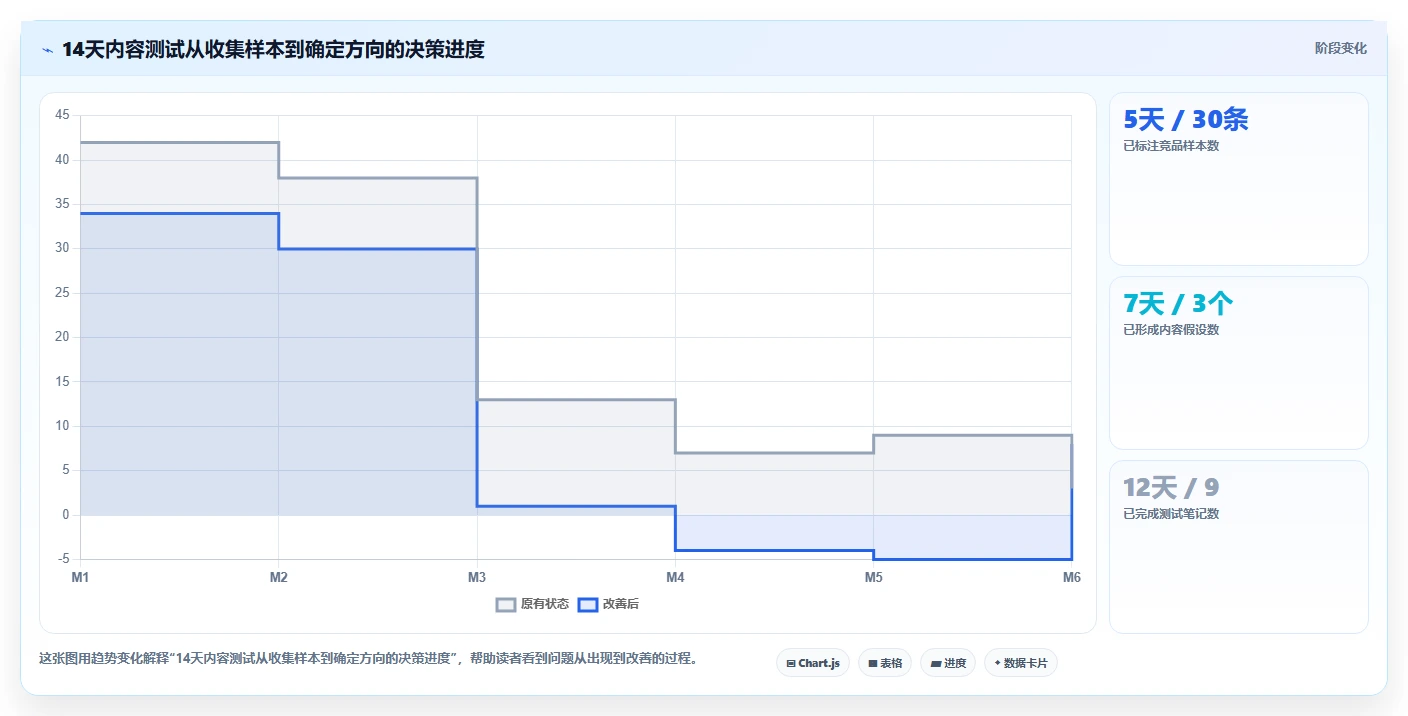Click the M6 axis label
The width and height of the screenshot is (1408, 716).
coord(1071,577)
